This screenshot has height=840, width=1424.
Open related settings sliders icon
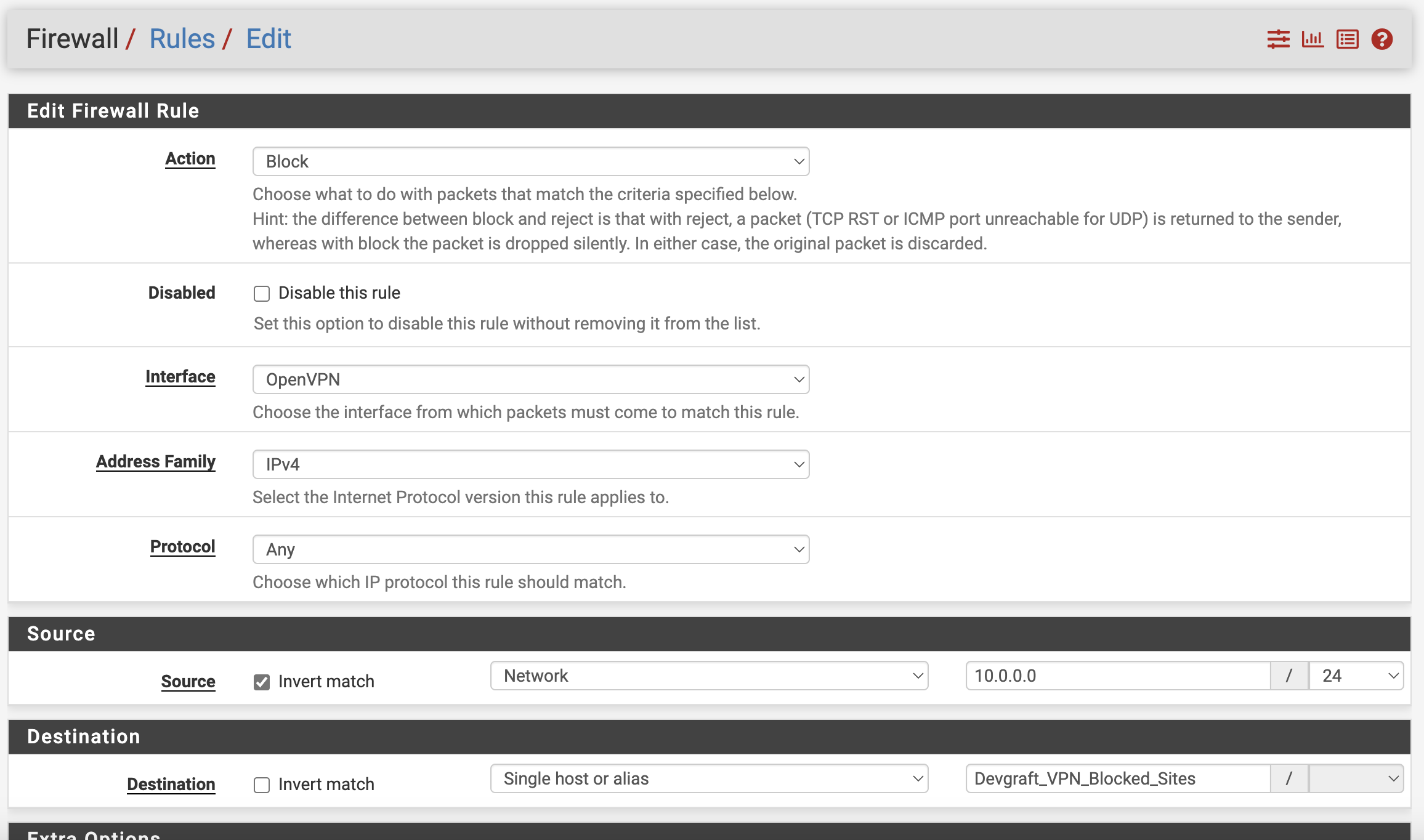[1278, 39]
